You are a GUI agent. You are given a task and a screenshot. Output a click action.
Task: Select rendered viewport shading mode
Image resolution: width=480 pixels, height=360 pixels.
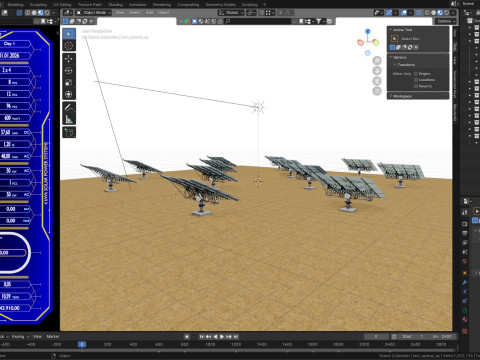point(446,13)
